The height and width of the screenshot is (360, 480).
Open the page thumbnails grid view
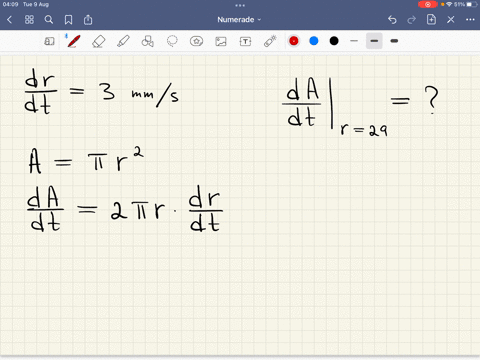[29, 20]
